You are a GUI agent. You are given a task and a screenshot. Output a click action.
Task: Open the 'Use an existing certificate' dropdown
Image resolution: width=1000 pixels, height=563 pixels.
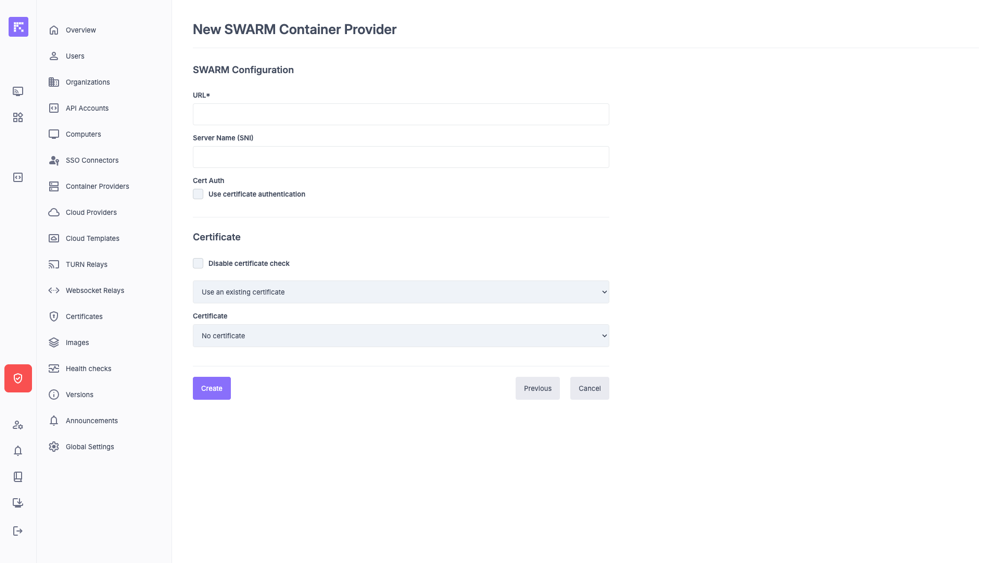[400, 292]
